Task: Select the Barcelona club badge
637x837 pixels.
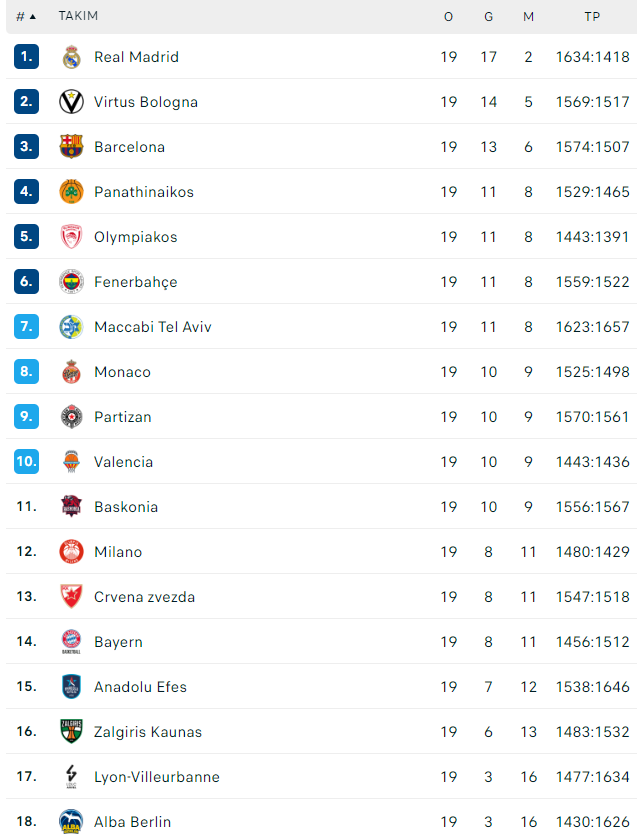Action: 71,147
